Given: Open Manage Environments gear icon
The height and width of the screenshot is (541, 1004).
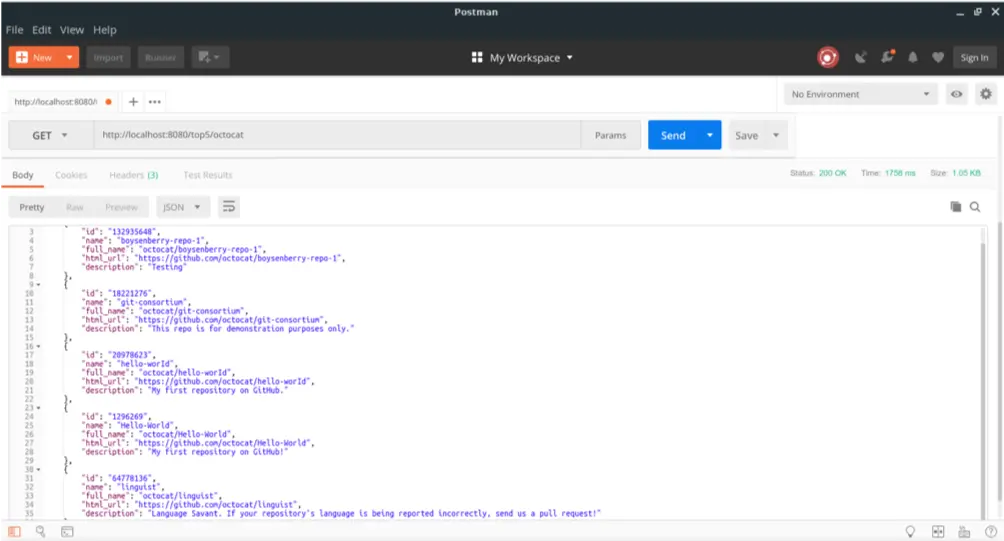Looking at the screenshot, I should click(985, 94).
